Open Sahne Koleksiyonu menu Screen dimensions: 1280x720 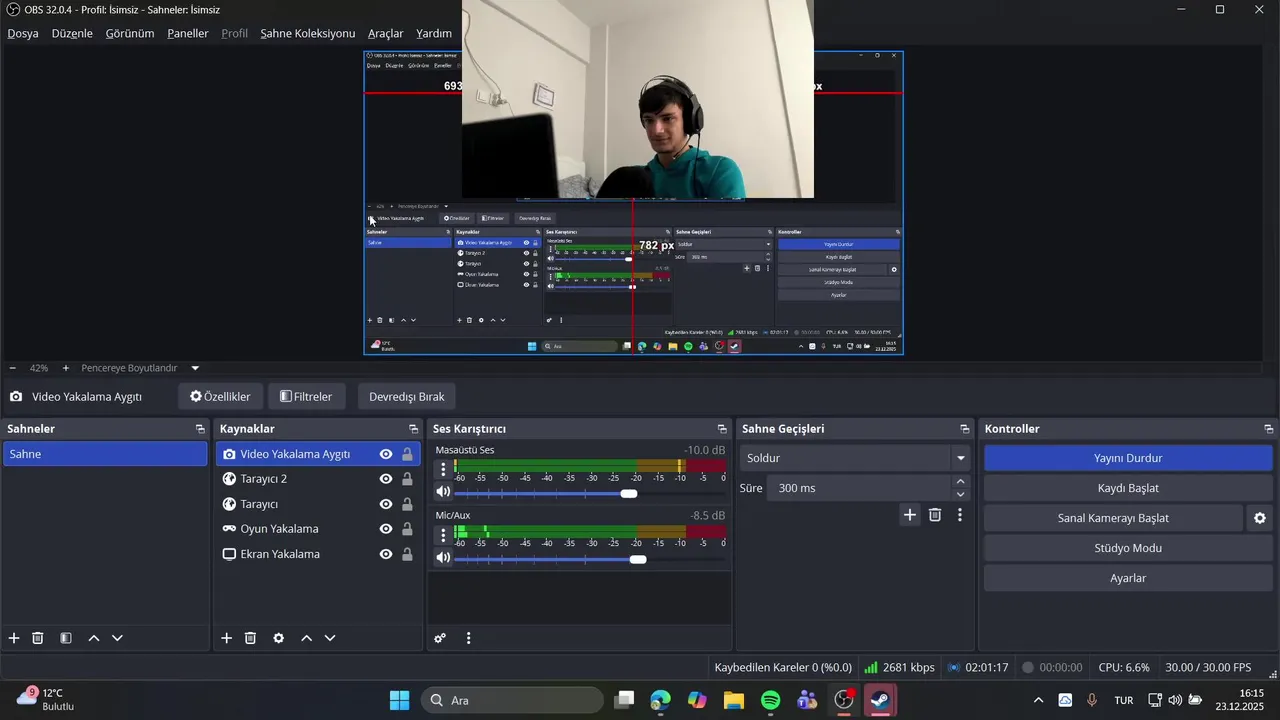[307, 33]
